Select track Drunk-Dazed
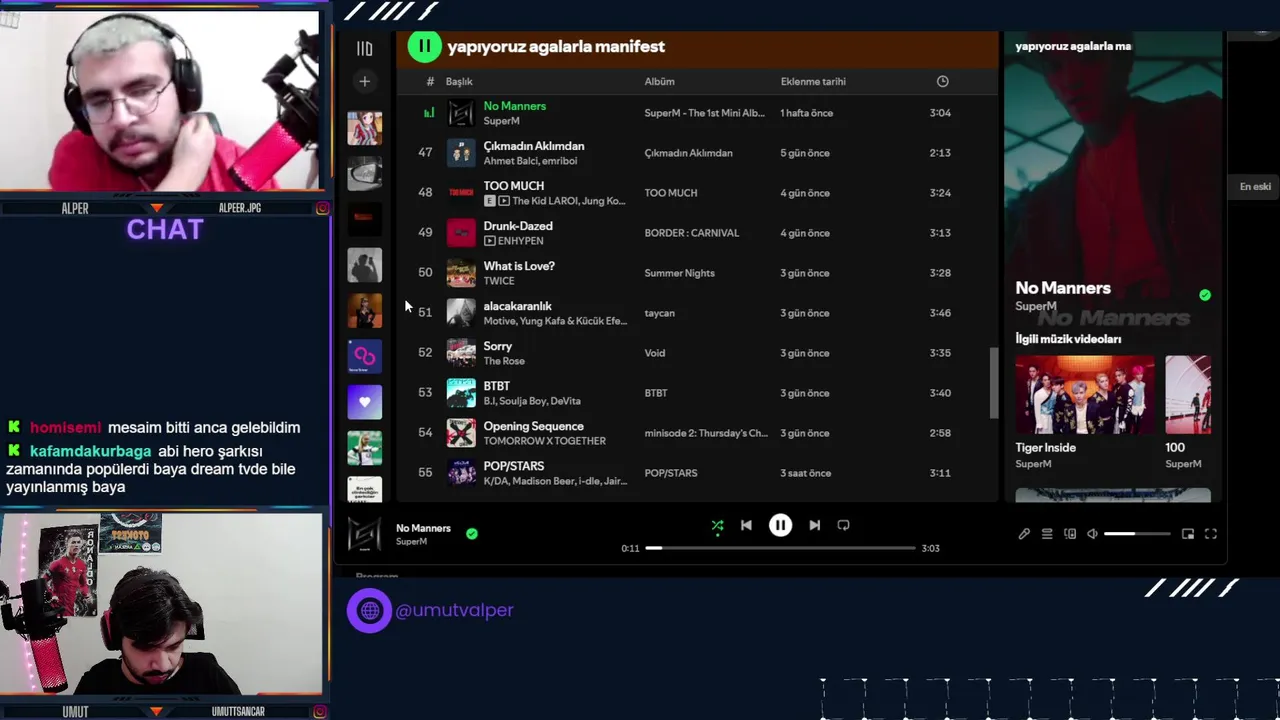1280x720 pixels. pos(518,226)
